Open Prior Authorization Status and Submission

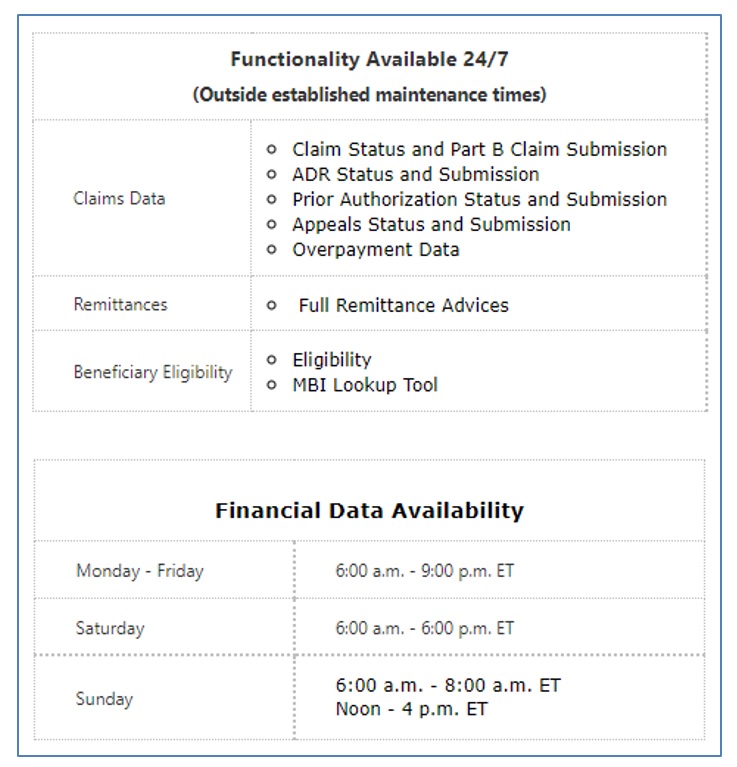click(x=479, y=199)
